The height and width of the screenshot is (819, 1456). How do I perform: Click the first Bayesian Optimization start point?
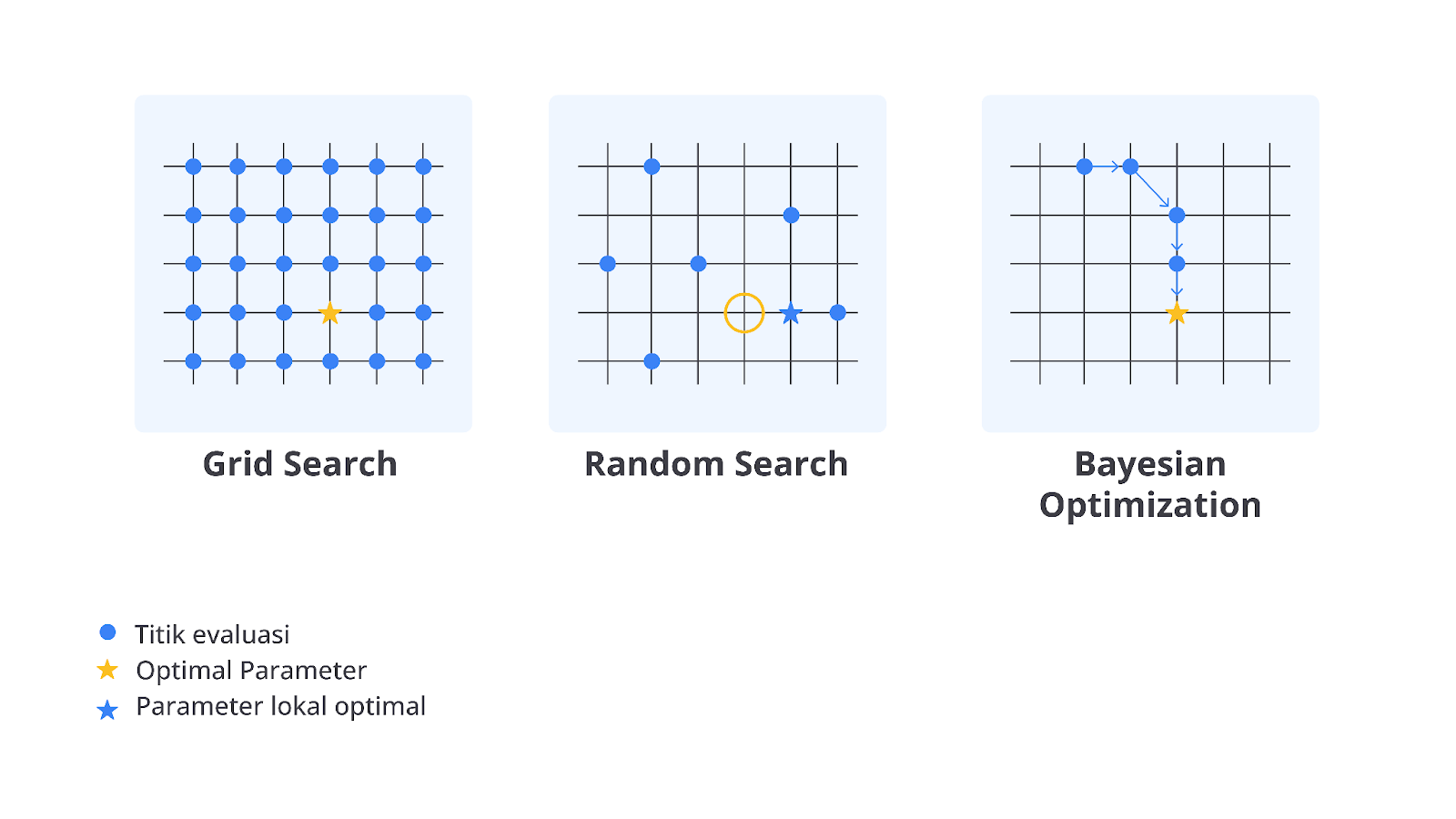point(1084,167)
